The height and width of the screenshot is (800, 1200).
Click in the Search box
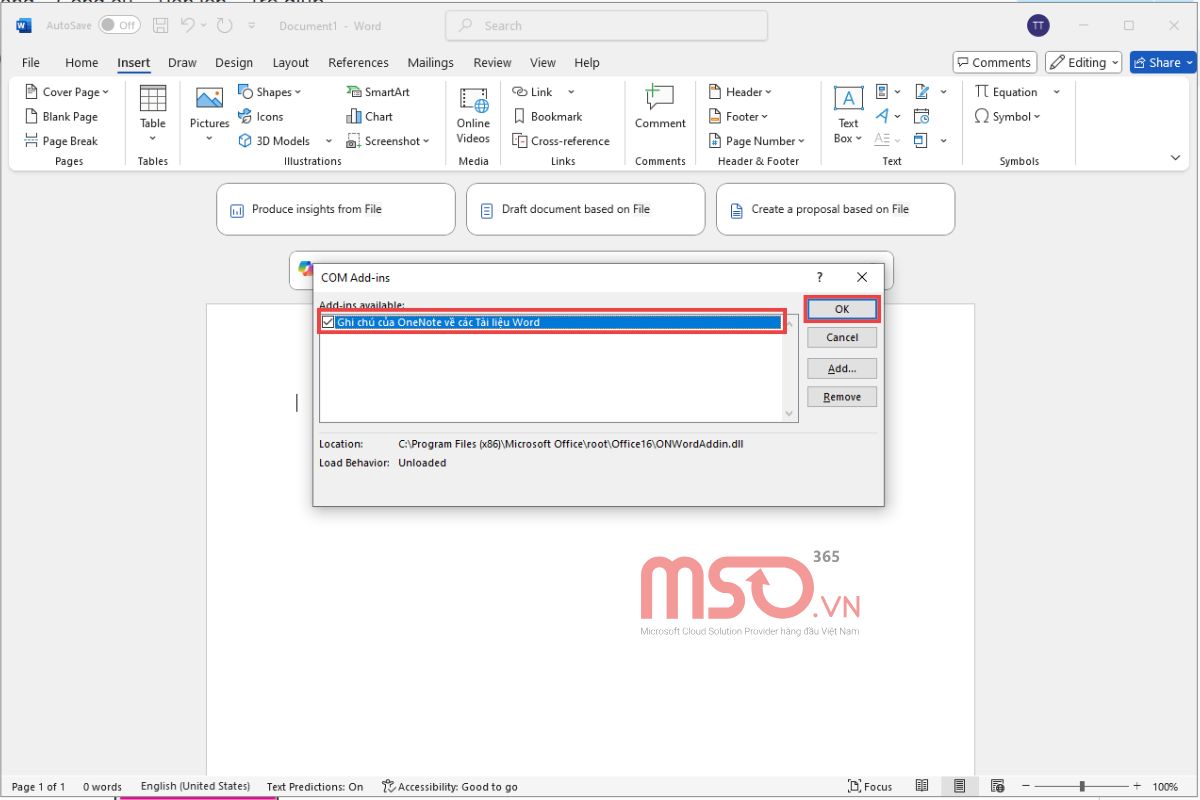click(x=607, y=26)
